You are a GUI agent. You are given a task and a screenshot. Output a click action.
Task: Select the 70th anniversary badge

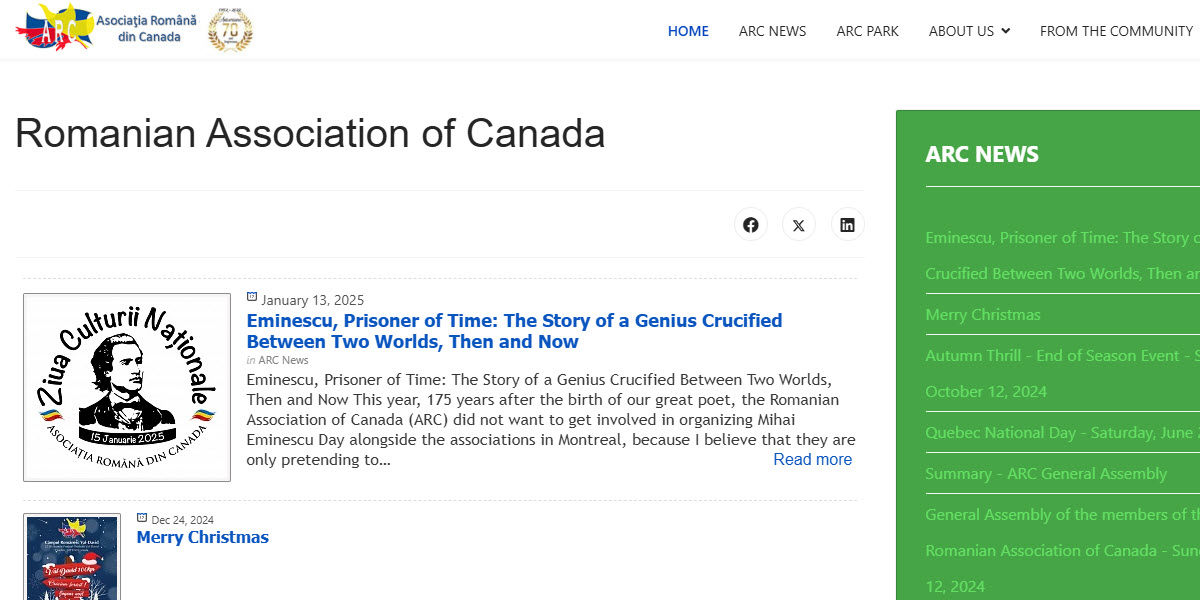230,29
